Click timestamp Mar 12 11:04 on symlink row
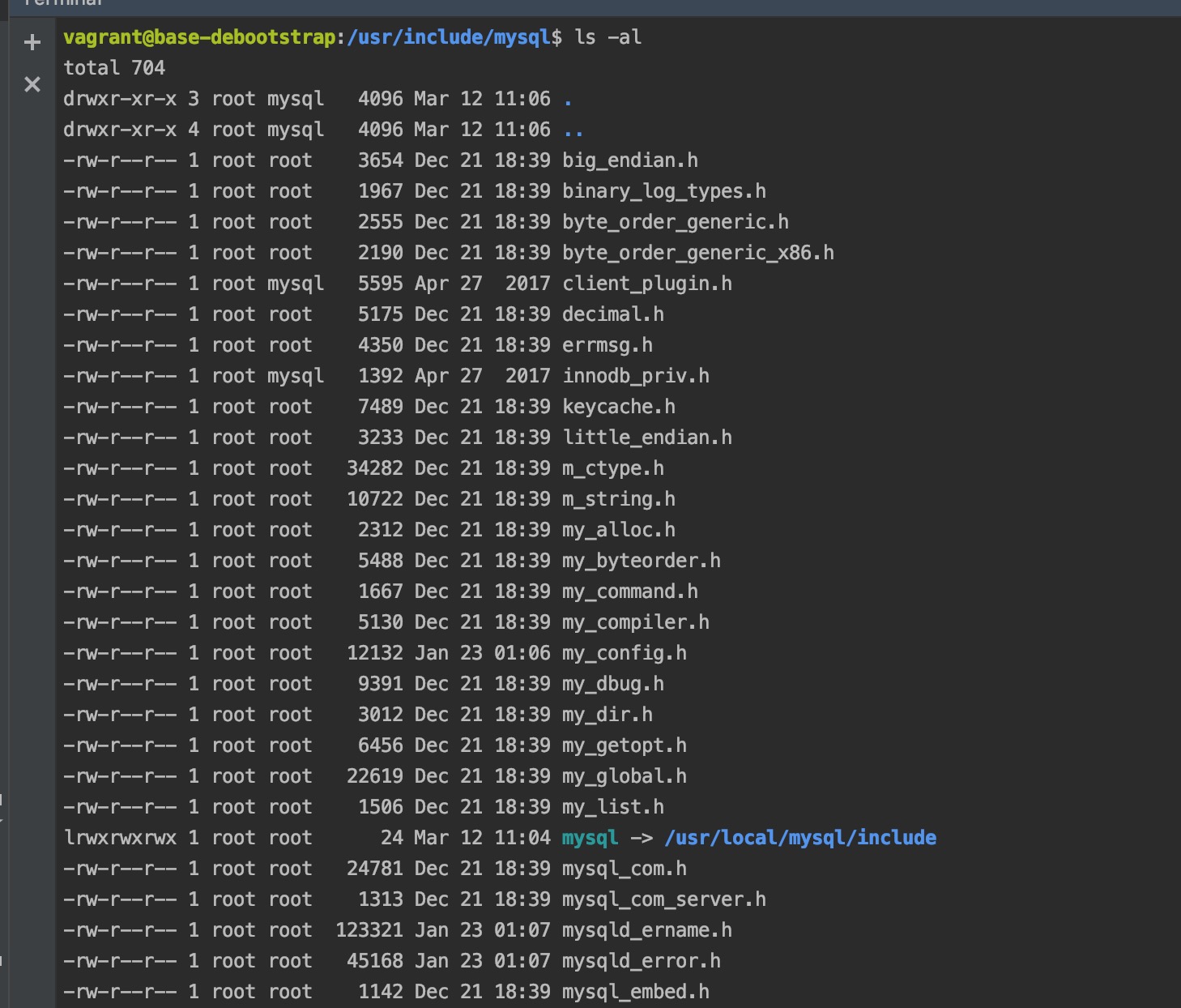Screen dimensions: 1181x1008 click(483, 838)
